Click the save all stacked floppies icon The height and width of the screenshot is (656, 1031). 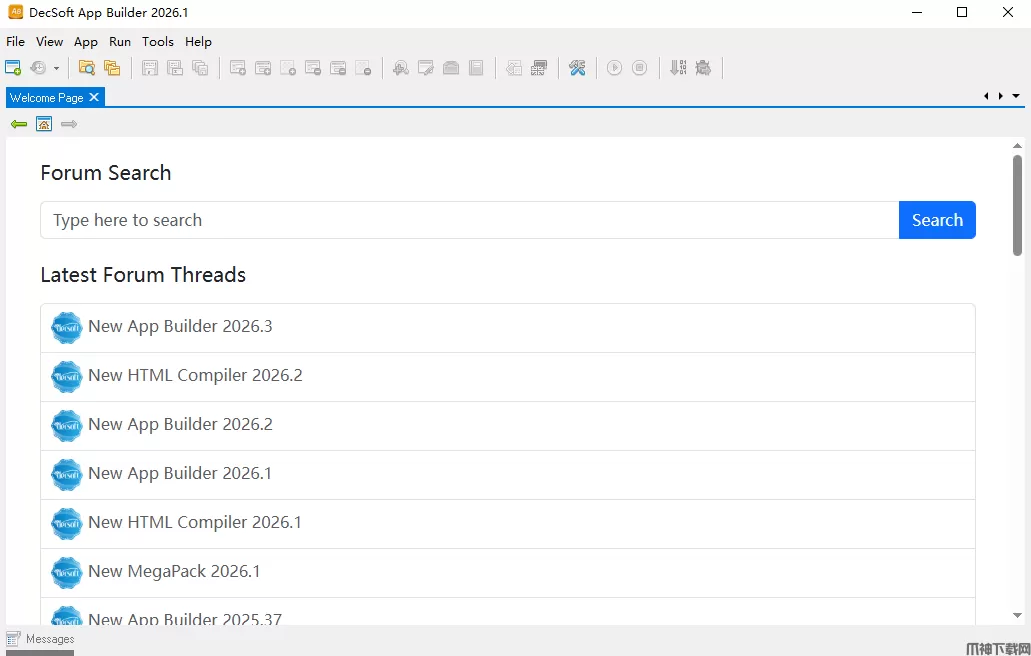(x=201, y=67)
